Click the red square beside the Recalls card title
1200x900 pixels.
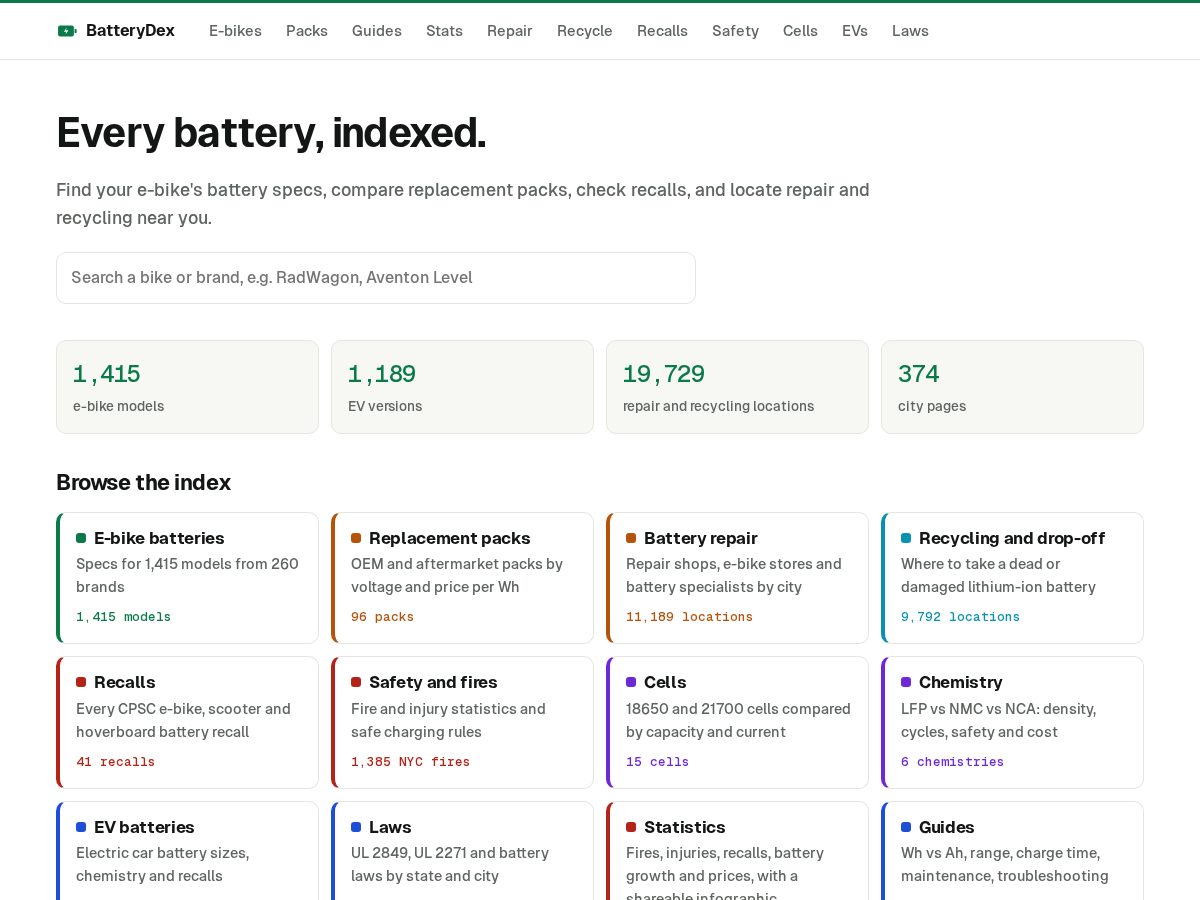(x=81, y=682)
